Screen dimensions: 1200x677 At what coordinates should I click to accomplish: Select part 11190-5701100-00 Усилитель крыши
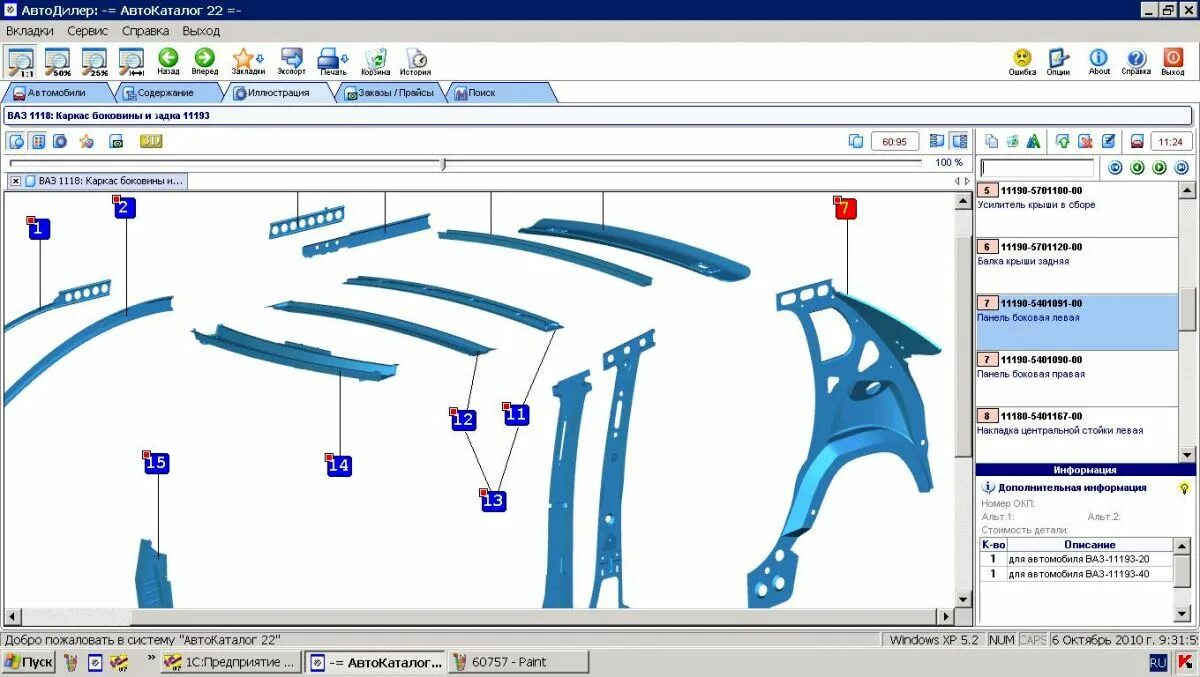pos(1077,209)
